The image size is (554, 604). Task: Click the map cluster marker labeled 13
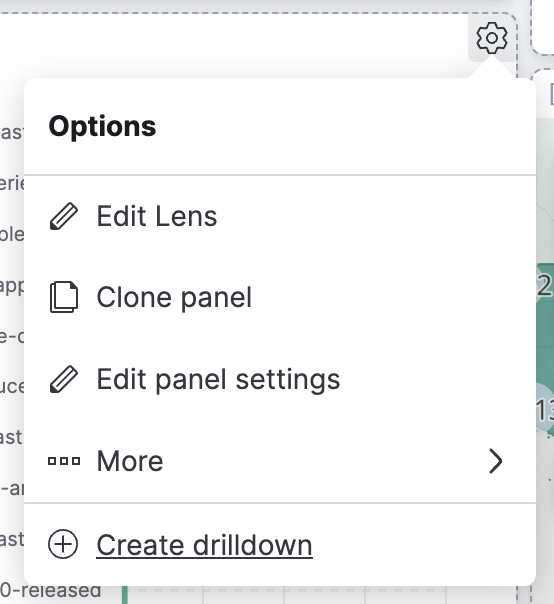click(545, 409)
